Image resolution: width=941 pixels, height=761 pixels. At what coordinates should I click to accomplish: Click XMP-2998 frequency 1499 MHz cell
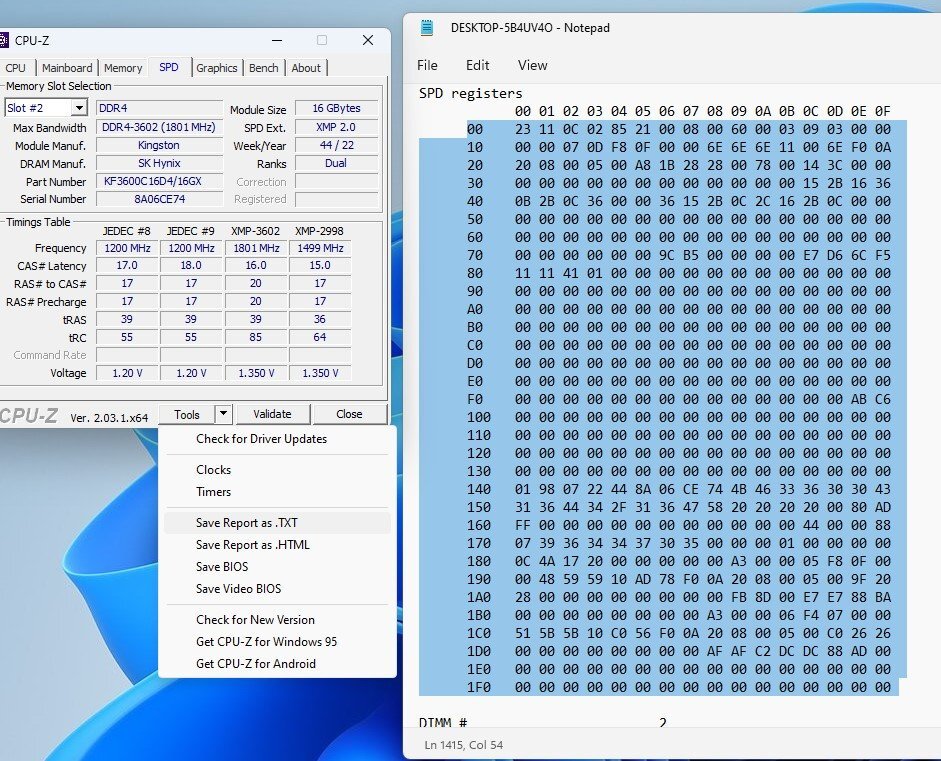(320, 248)
